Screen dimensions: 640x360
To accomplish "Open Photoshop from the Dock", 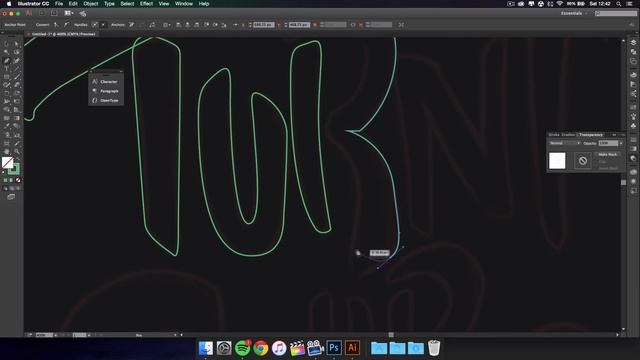I will (x=334, y=348).
